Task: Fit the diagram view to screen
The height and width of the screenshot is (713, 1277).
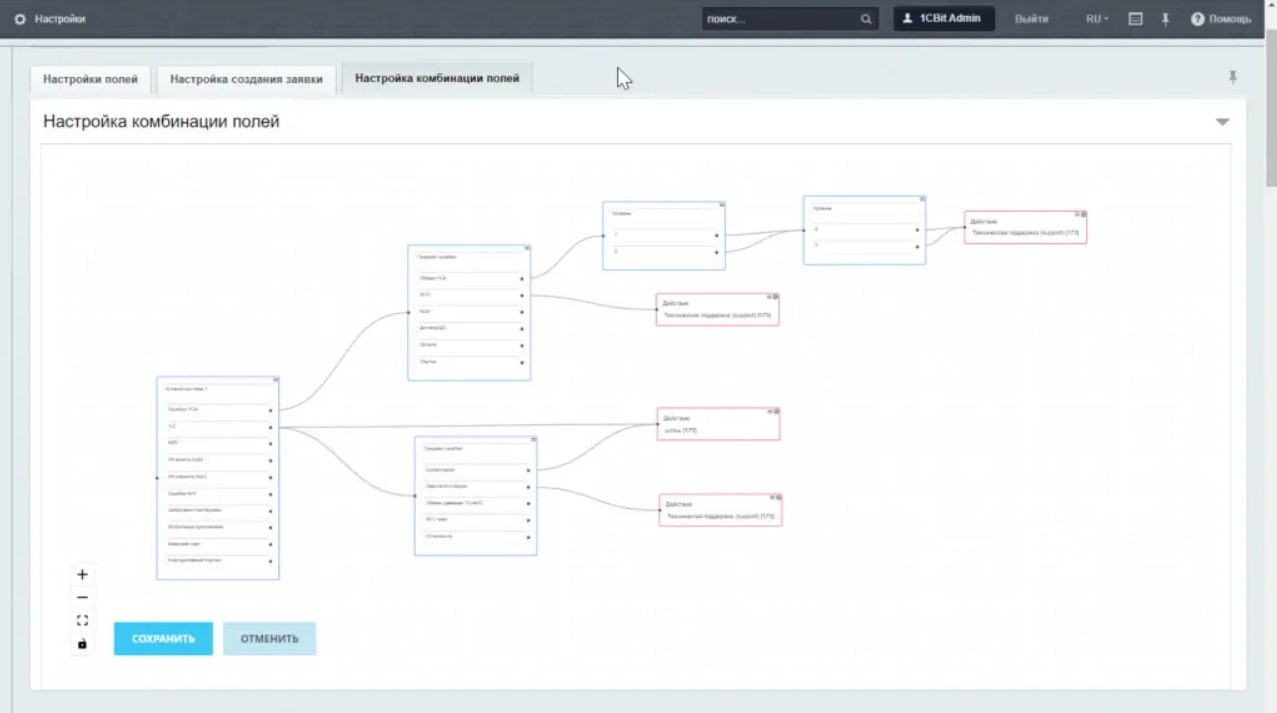Action: [x=82, y=621]
